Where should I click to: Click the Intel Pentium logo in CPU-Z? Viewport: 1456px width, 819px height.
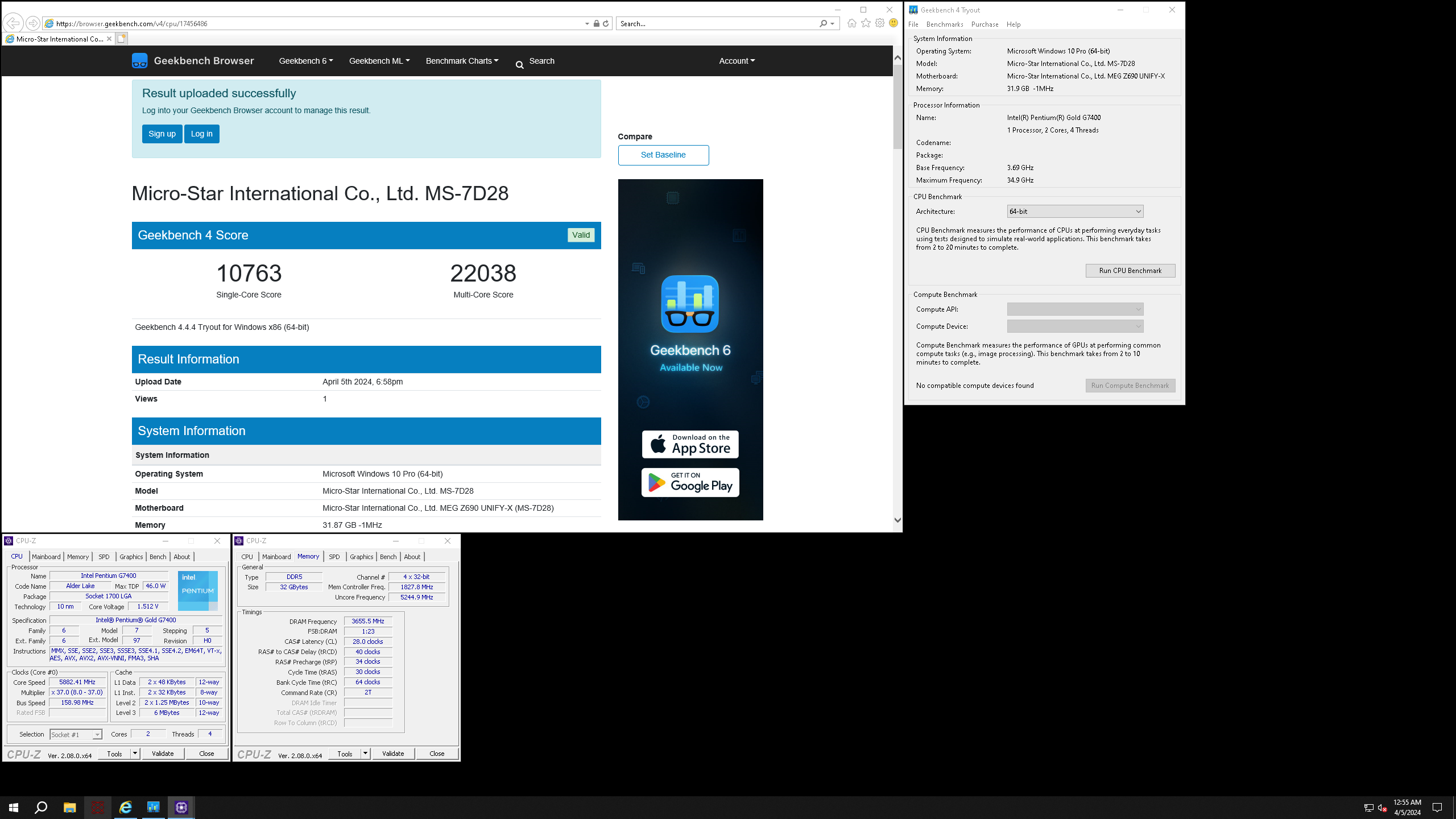coord(197,590)
